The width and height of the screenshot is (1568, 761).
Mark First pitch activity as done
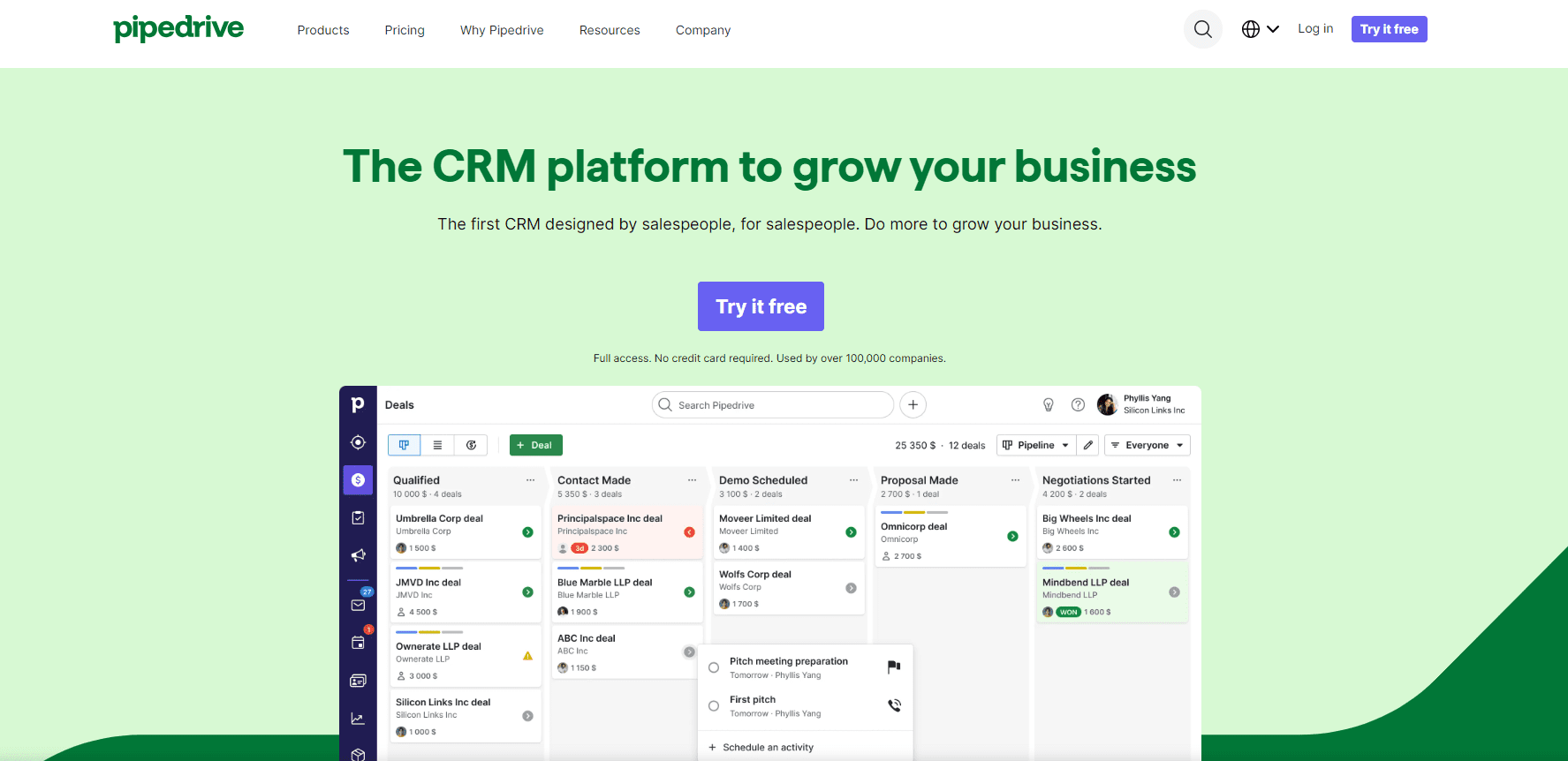click(714, 706)
